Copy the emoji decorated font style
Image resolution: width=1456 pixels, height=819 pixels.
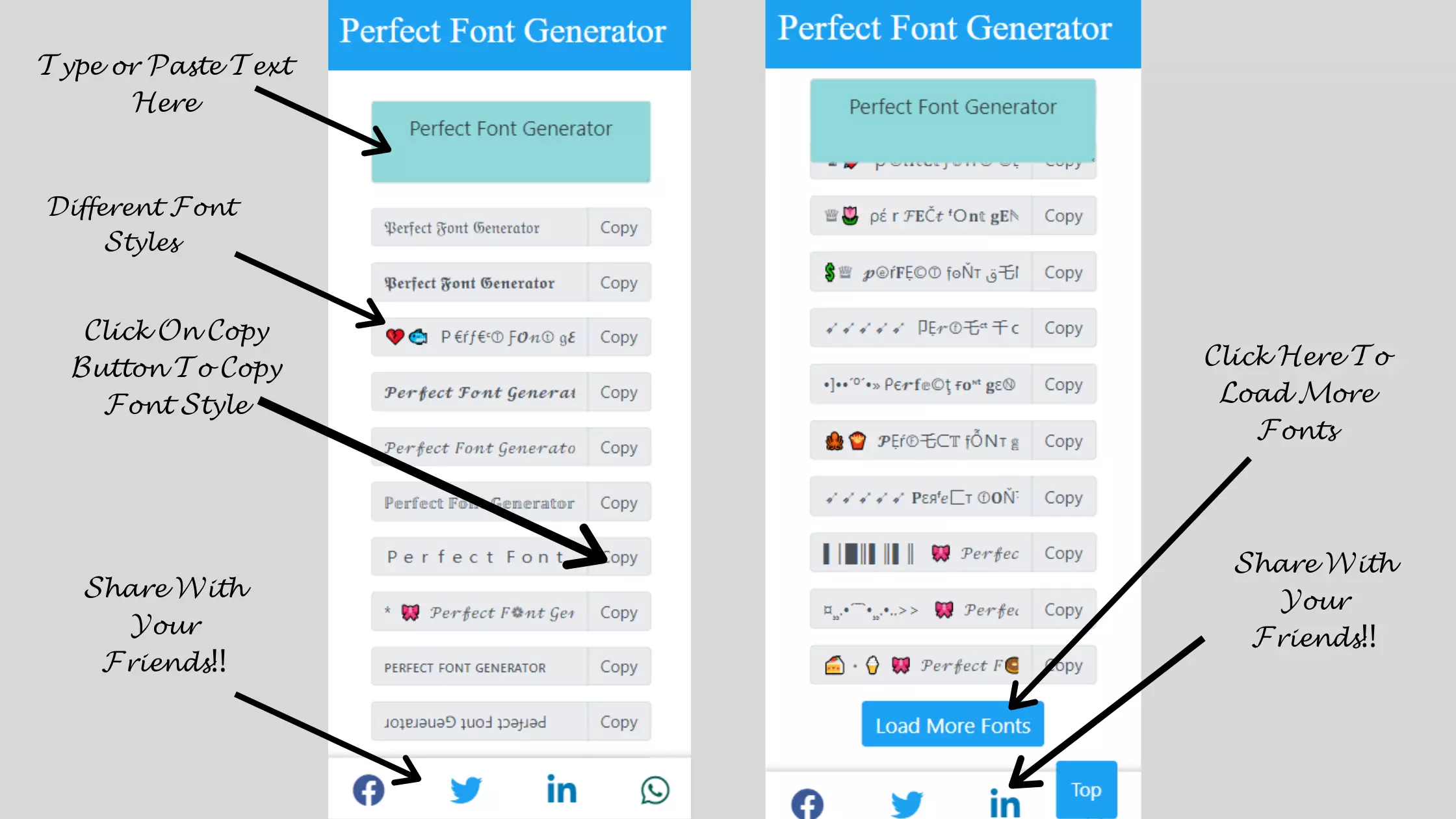(618, 337)
